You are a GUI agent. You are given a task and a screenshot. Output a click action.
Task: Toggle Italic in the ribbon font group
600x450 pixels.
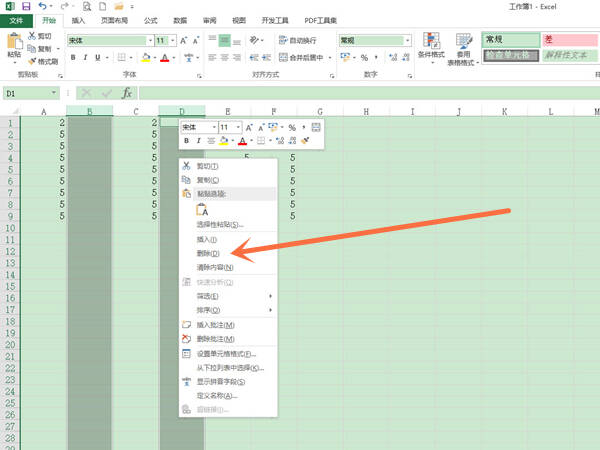point(85,57)
